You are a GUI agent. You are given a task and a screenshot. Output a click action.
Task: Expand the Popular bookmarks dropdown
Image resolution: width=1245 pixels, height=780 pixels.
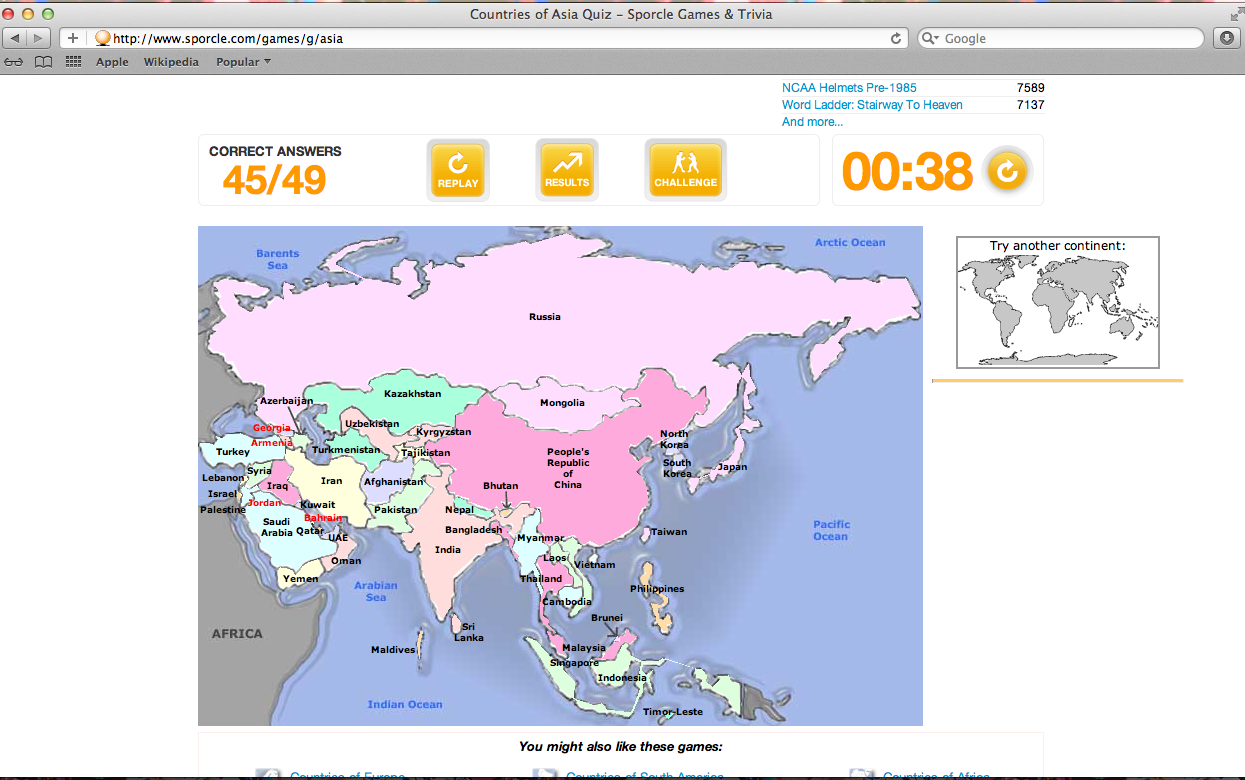pos(243,62)
